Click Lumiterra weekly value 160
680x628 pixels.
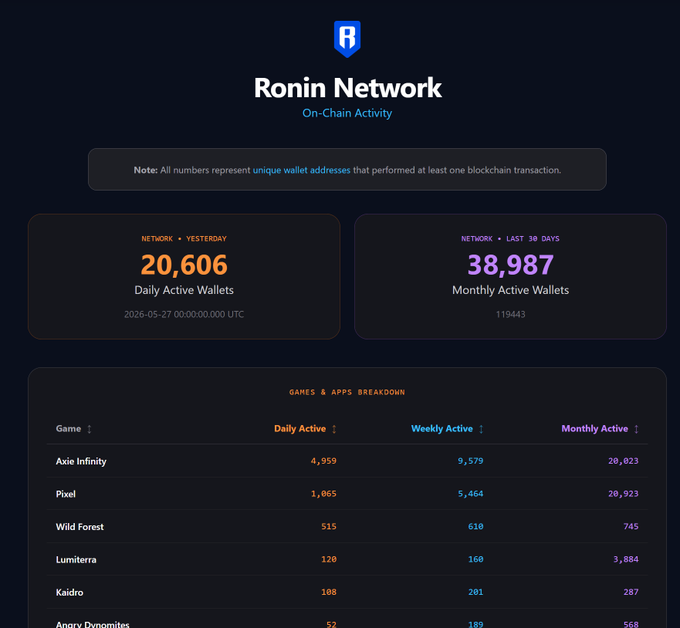476,559
